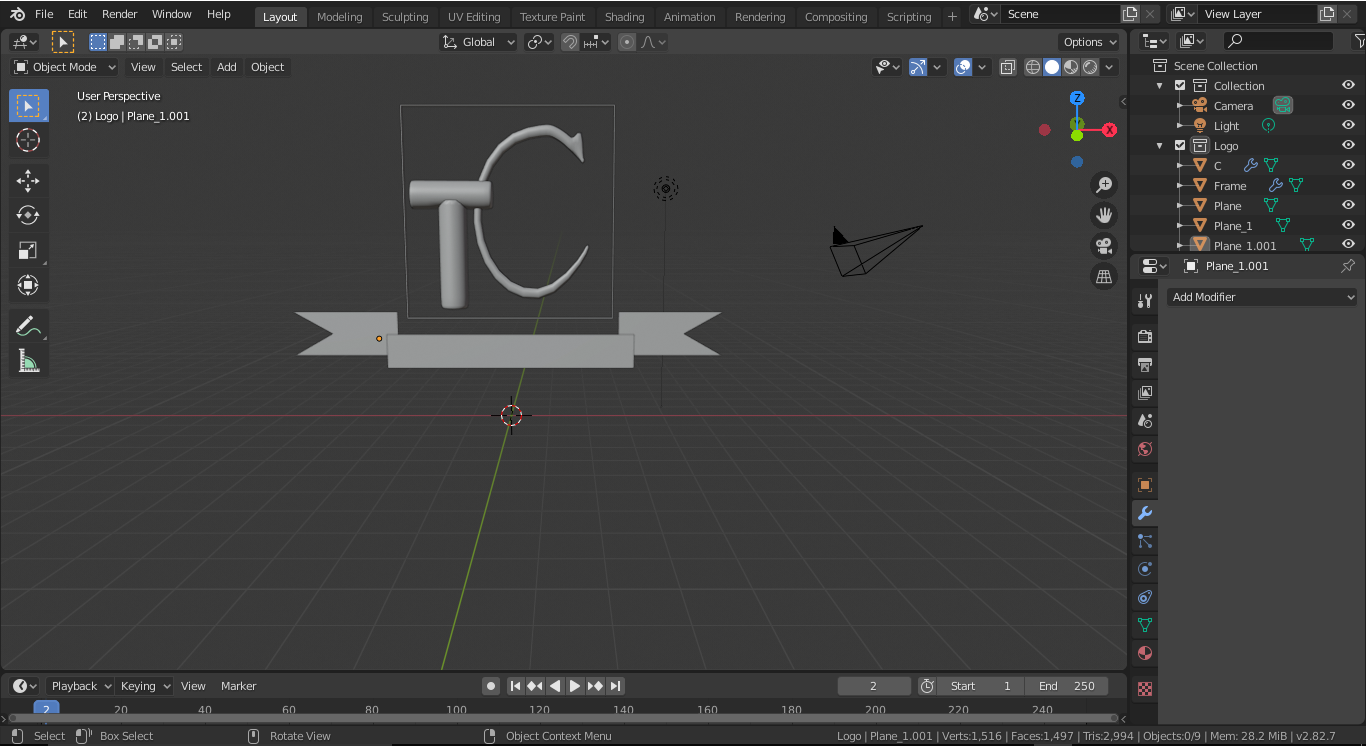Select the Transform tool
This screenshot has height=746, width=1366.
tap(28, 285)
